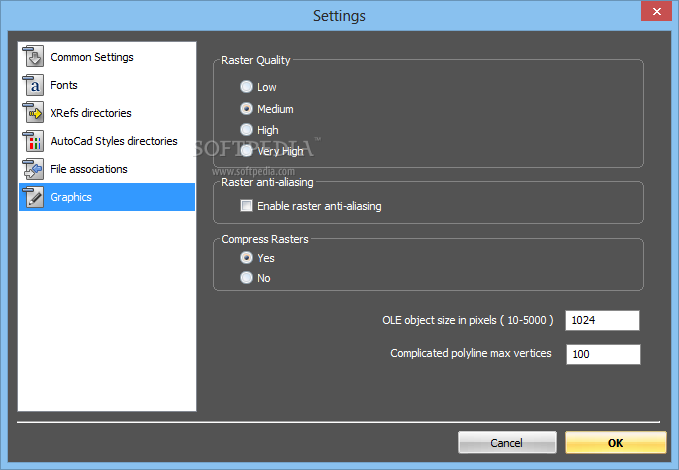This screenshot has width=679, height=470.
Task: Click the XRefs directories arrow icon
Action: point(33,113)
